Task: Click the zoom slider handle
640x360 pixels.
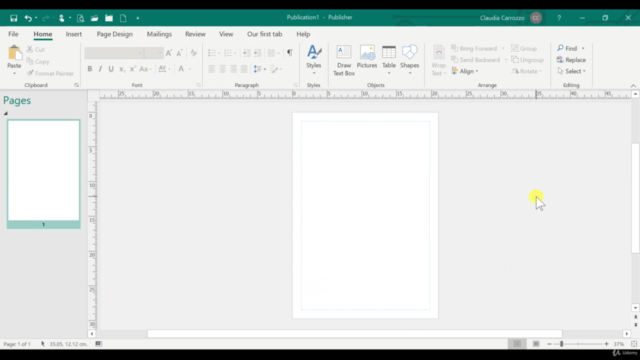Action: [562, 344]
